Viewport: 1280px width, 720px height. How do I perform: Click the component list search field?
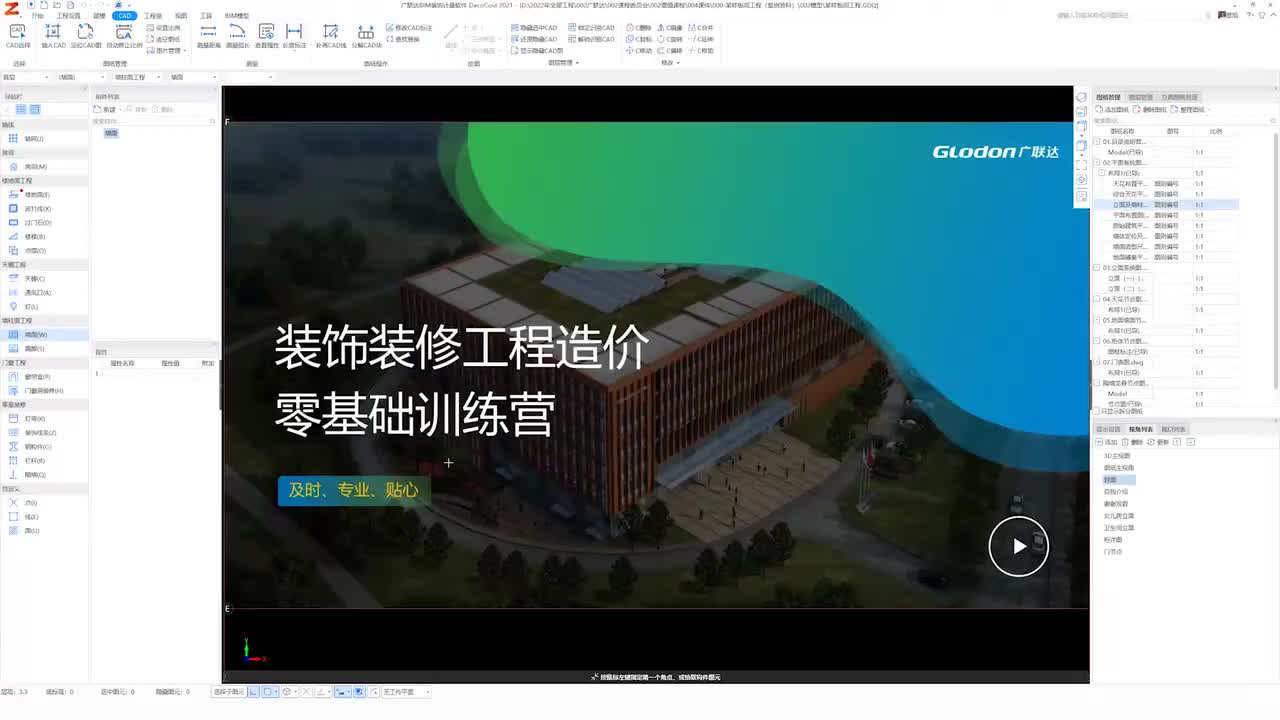pos(152,121)
